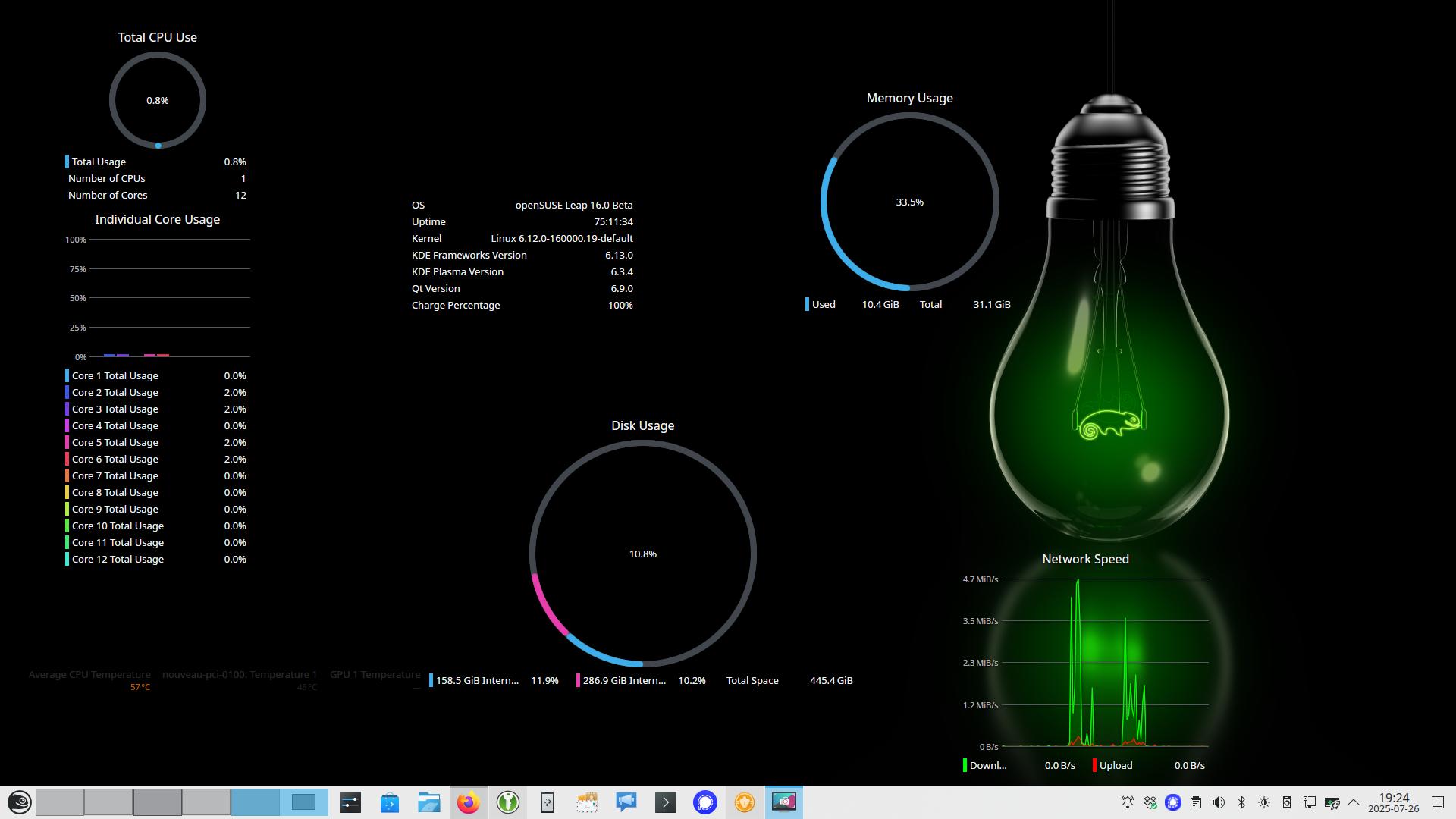The width and height of the screenshot is (1456, 819).
Task: Open the blue chat bubbles application
Action: pyautogui.click(x=626, y=802)
